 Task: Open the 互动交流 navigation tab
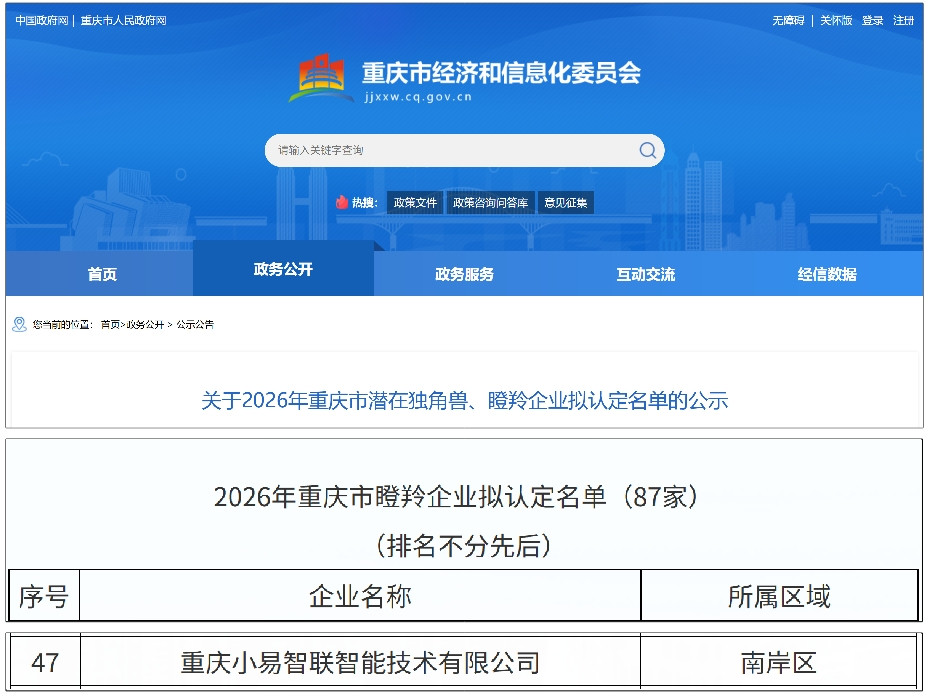click(x=645, y=274)
